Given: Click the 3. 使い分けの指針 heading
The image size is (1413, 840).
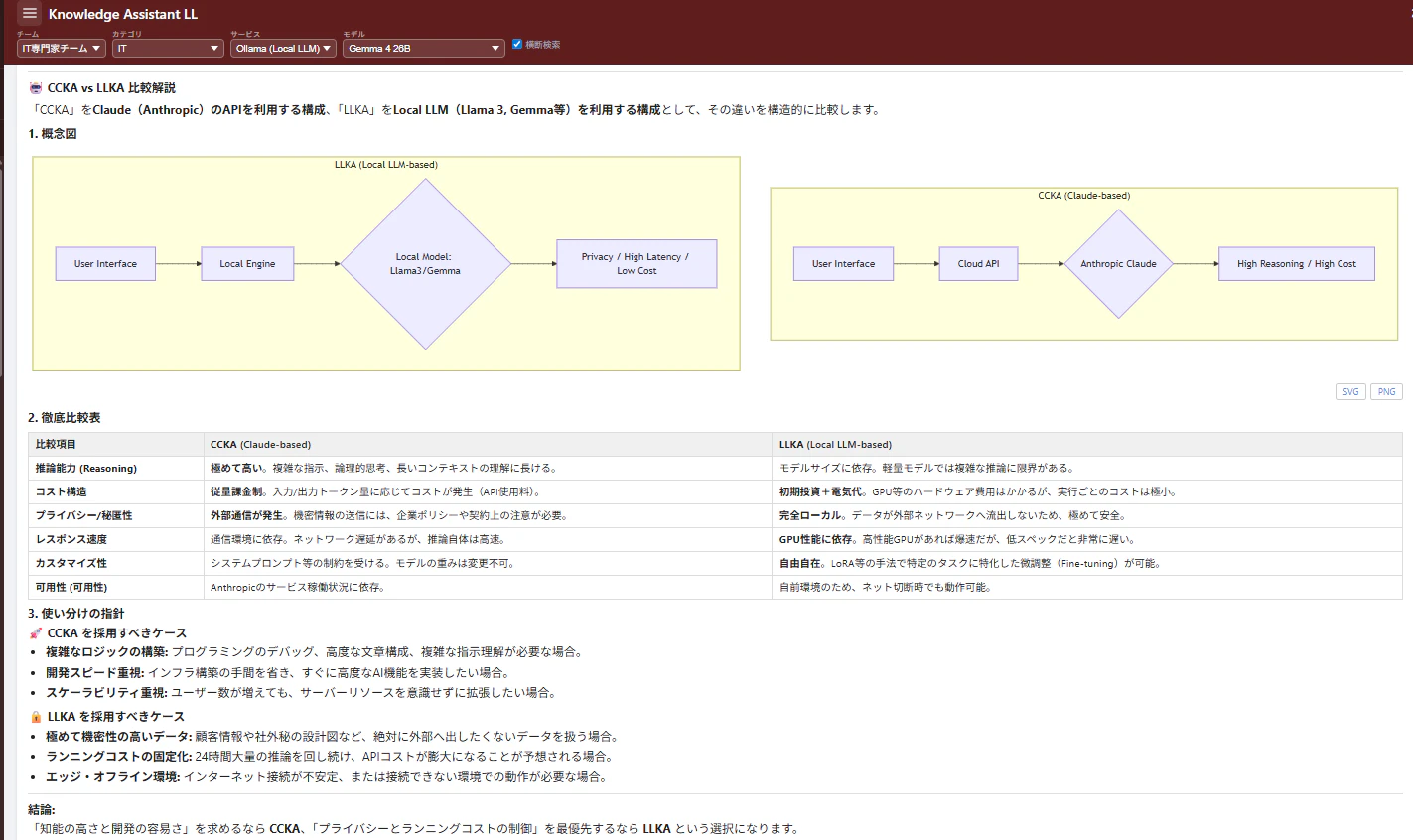Looking at the screenshot, I should click(76, 613).
